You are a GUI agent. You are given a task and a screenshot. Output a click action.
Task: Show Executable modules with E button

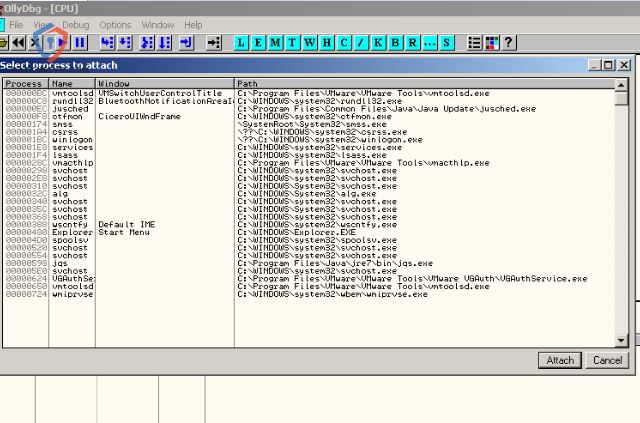pyautogui.click(x=260, y=43)
